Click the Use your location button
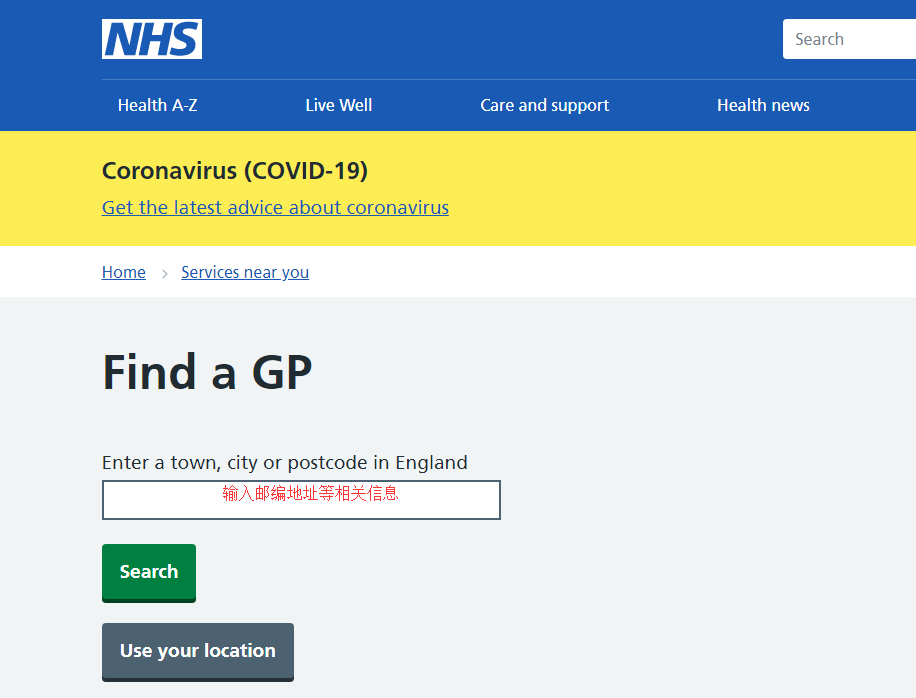Viewport: 916px width, 698px height. [x=198, y=651]
